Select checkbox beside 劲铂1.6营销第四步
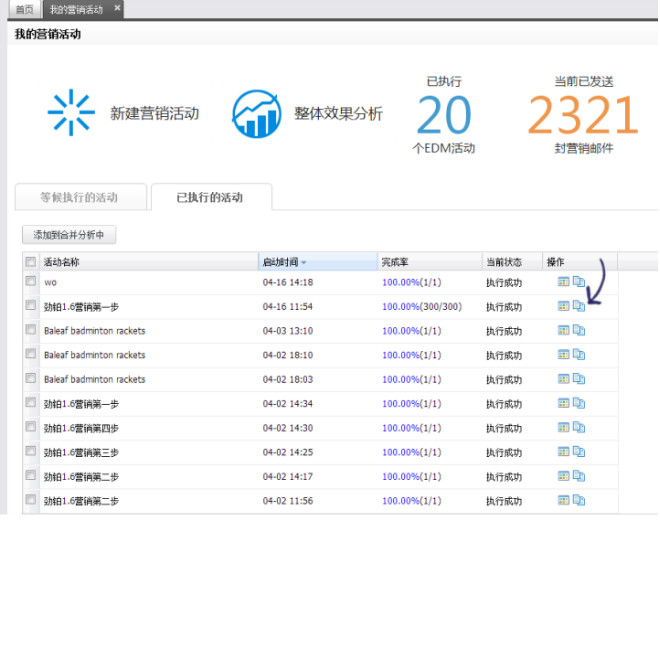Image resolution: width=660 pixels, height=660 pixels. coord(31,427)
